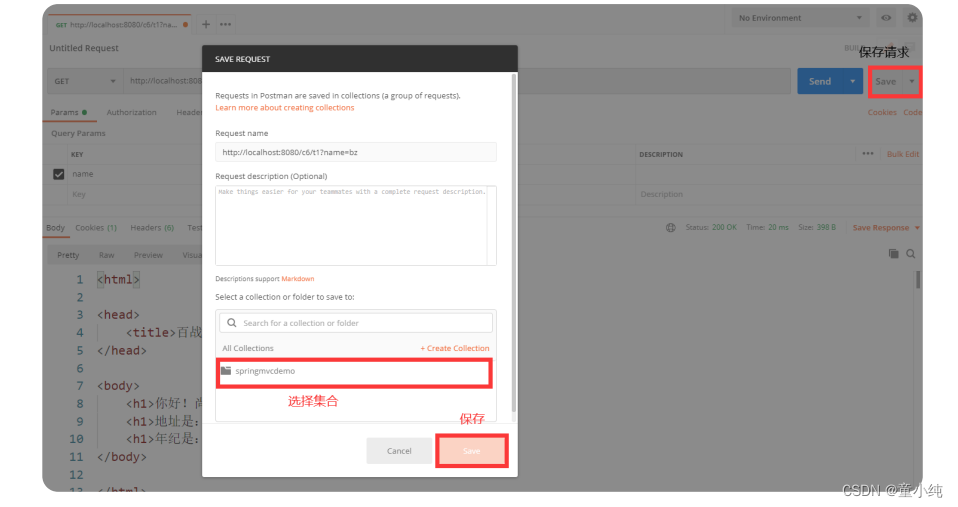The width and height of the screenshot is (958, 507).
Task: Open the tab options three-dot menu
Action: pos(225,24)
